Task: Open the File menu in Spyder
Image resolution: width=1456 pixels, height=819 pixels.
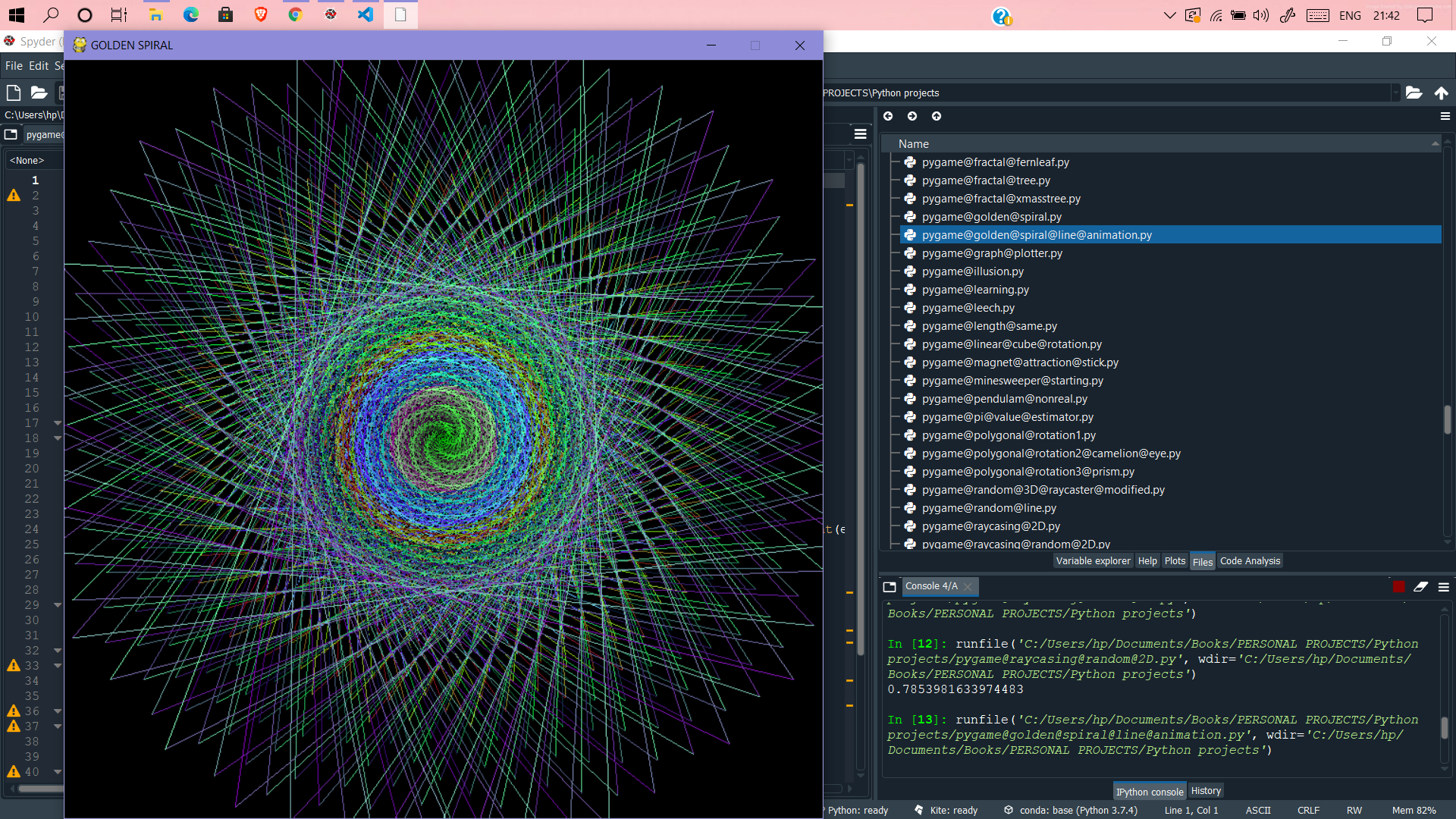Action: 14,66
